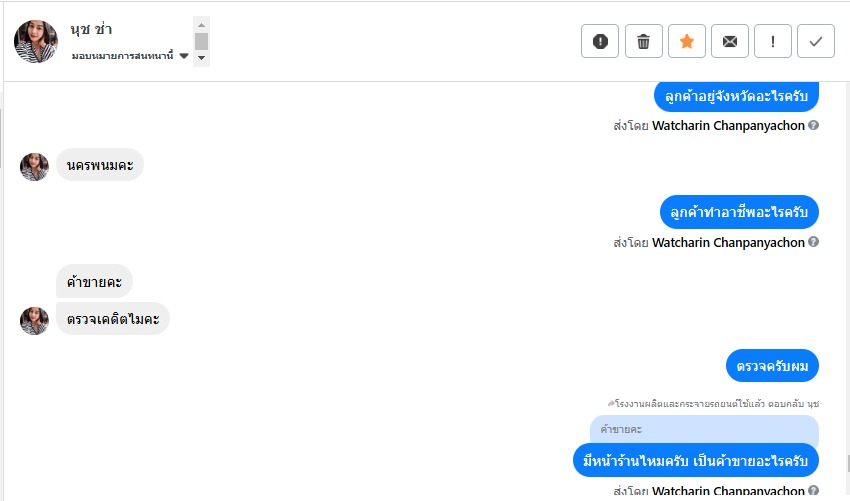Click sender name Watcharin Chanpanyachon under first message
Viewport: 850px width, 501px height.
click(728, 126)
